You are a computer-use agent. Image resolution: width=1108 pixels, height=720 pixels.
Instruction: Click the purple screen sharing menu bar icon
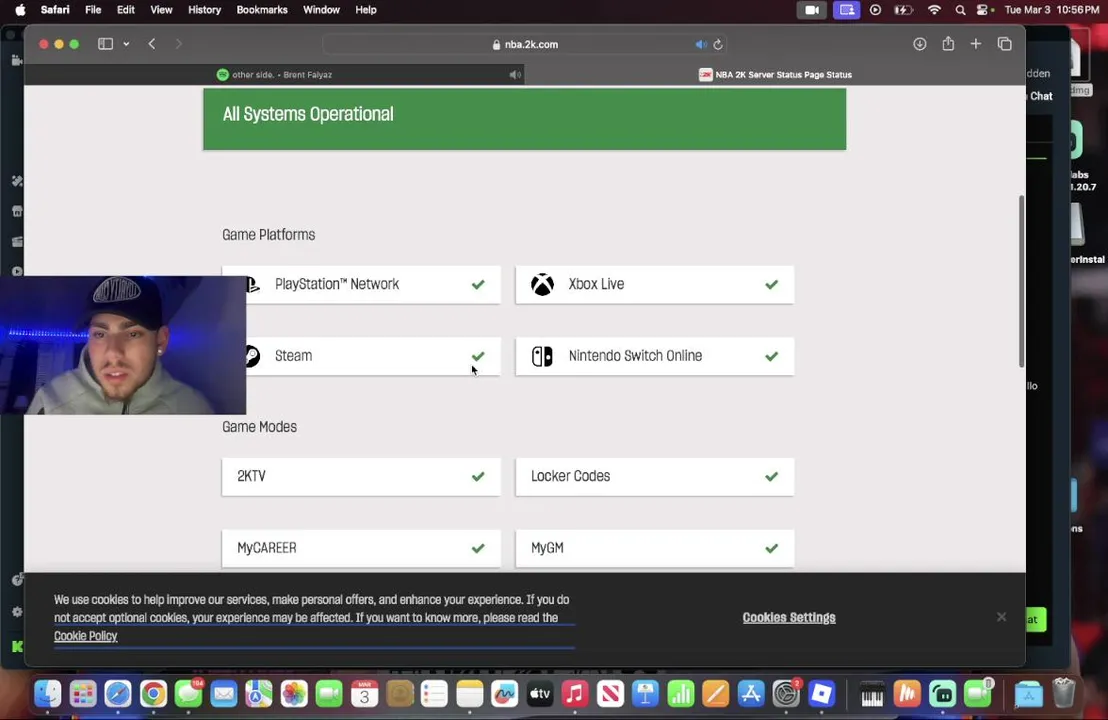pyautogui.click(x=846, y=10)
